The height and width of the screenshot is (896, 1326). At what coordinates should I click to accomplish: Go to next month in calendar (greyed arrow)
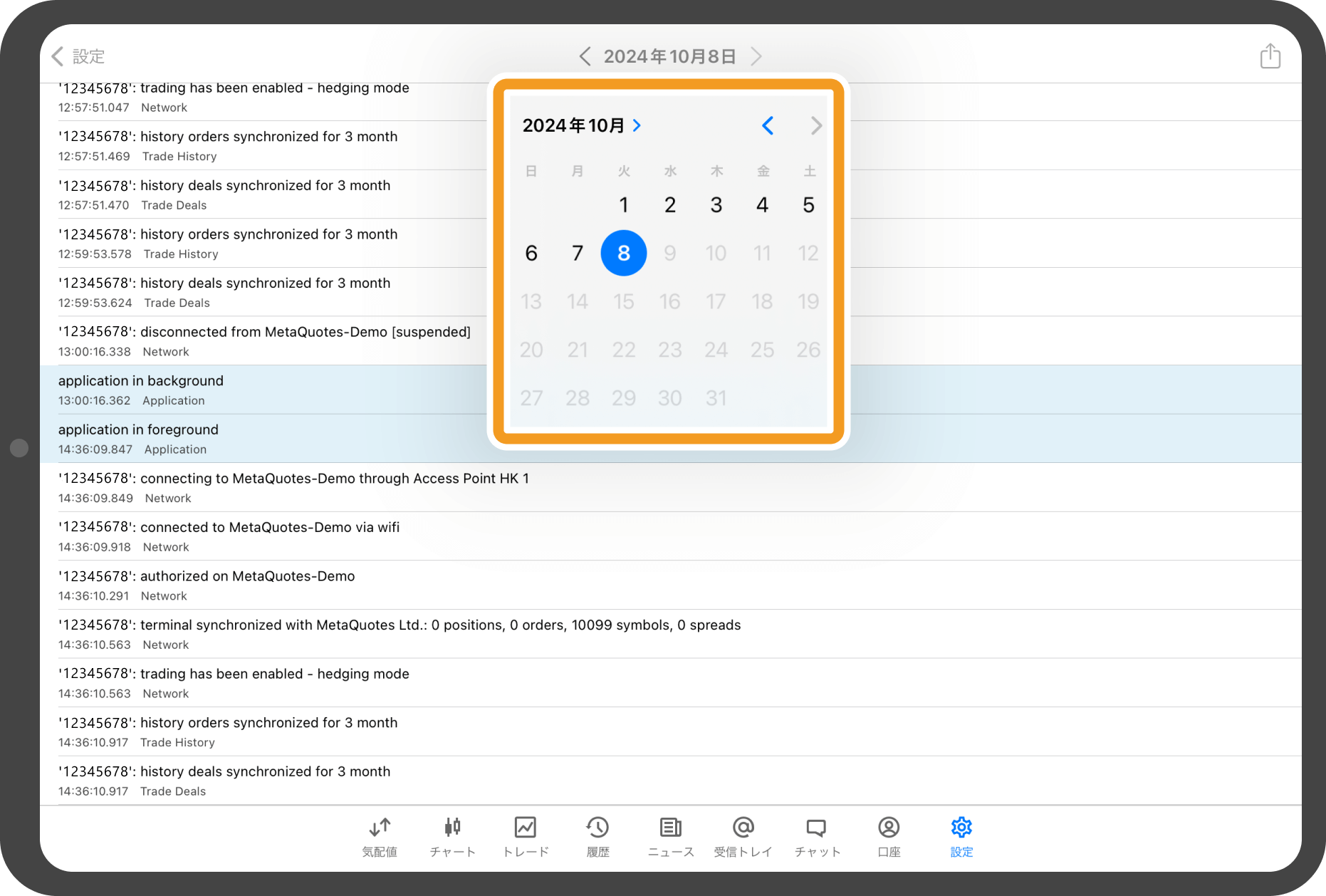tap(816, 125)
